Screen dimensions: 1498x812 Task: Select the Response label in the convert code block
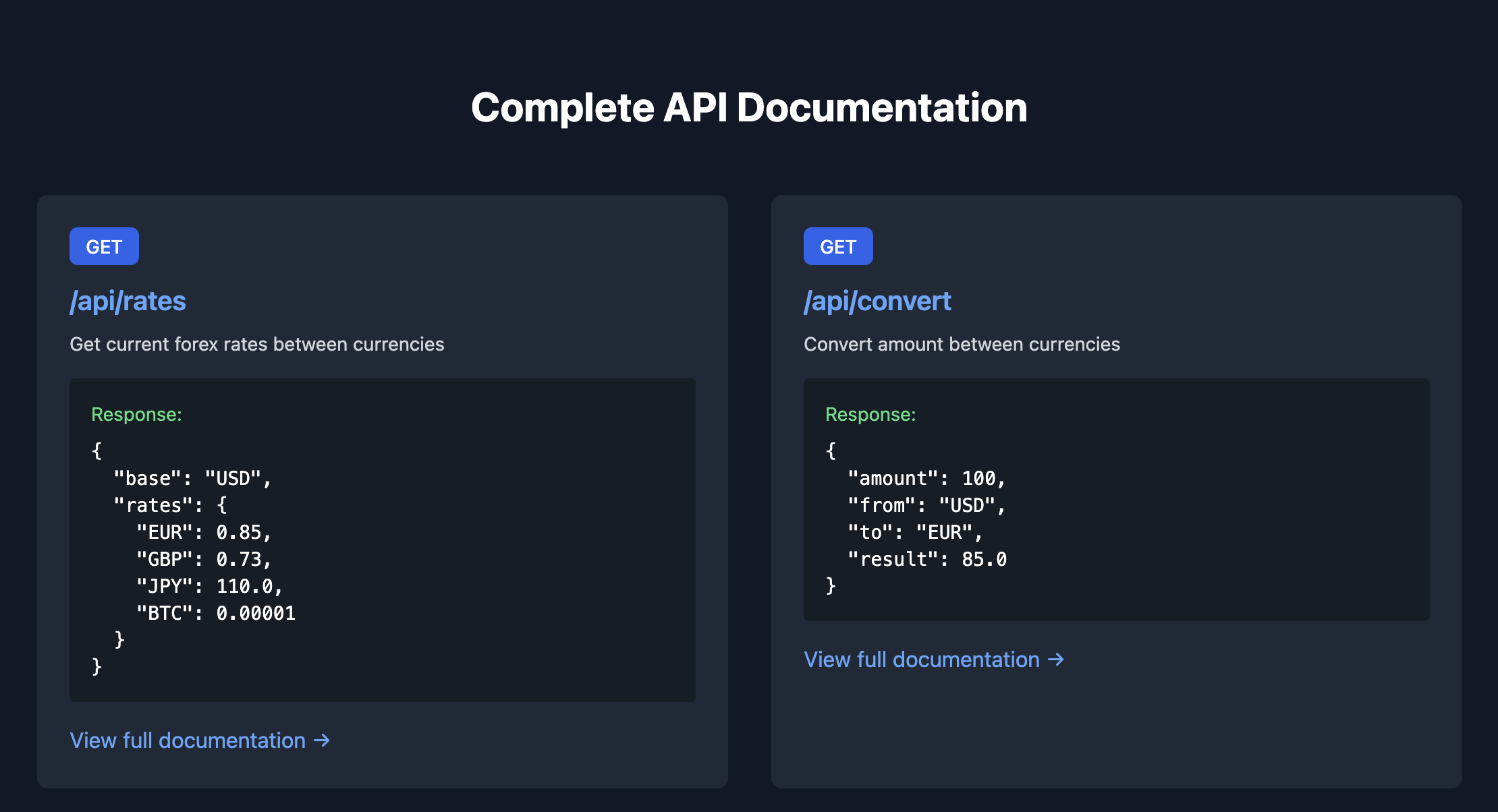click(x=870, y=414)
